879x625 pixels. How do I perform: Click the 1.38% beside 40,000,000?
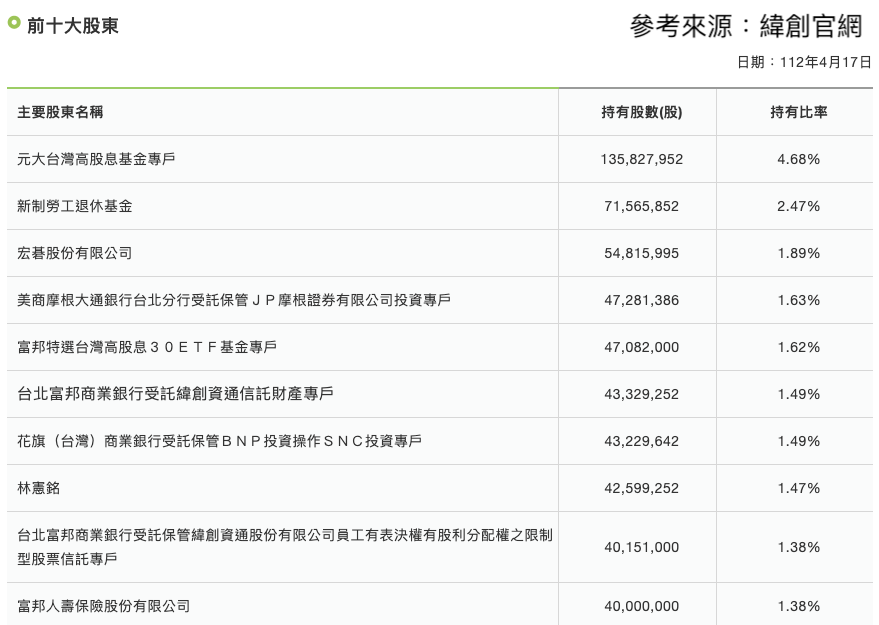pos(799,607)
